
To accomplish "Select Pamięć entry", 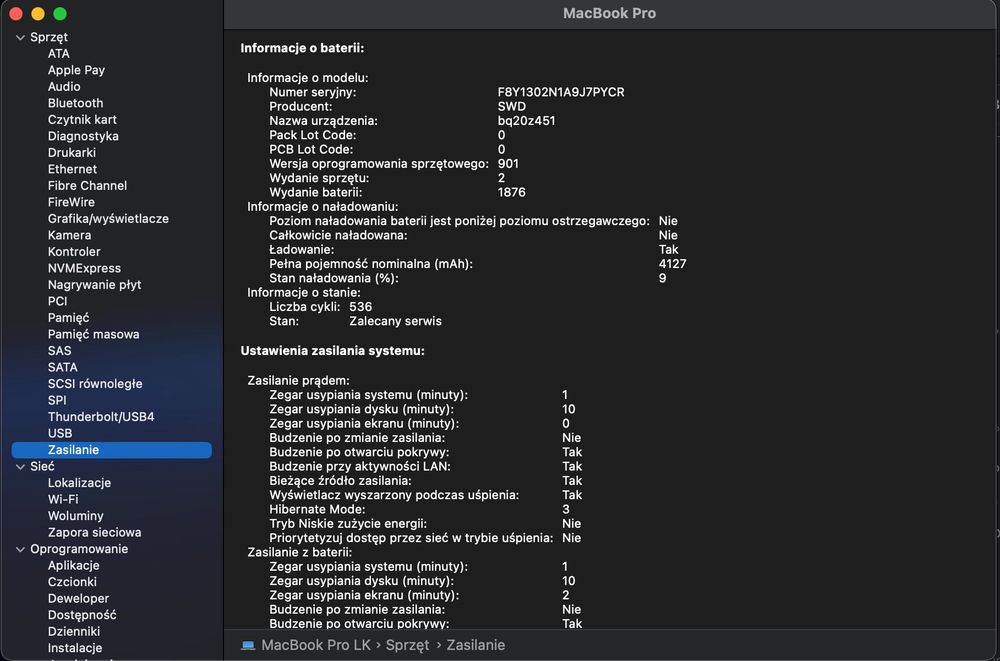I will (x=68, y=318).
